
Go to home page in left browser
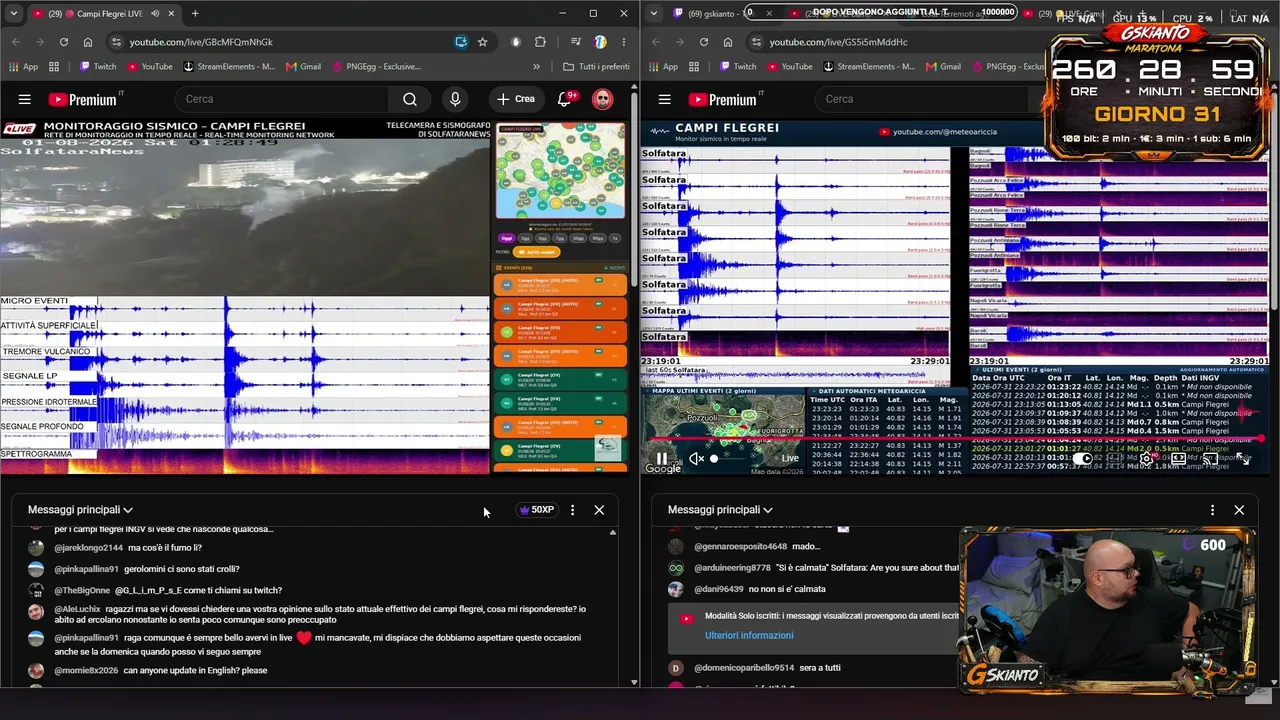click(x=88, y=42)
